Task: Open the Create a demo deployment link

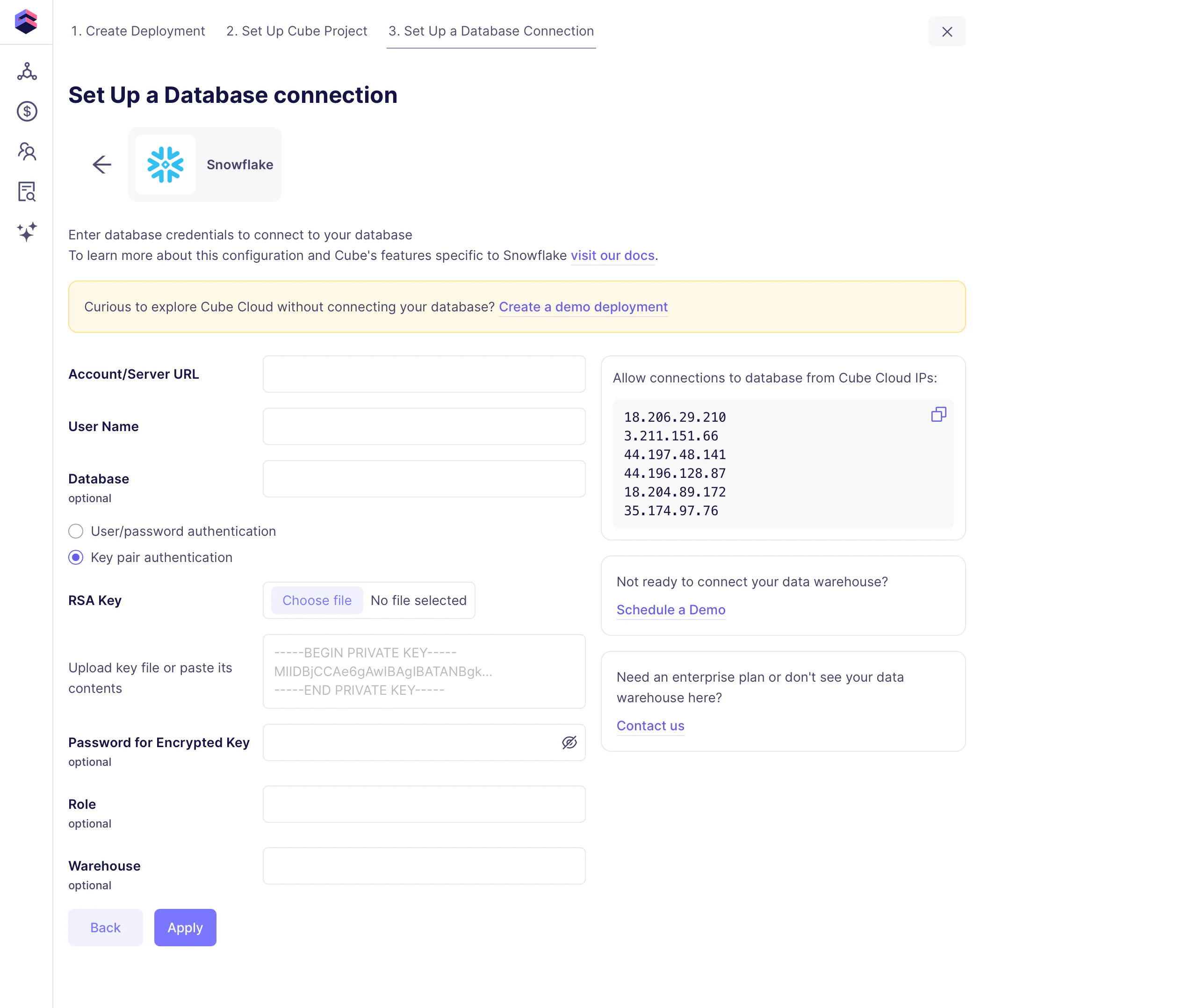Action: pyautogui.click(x=583, y=307)
